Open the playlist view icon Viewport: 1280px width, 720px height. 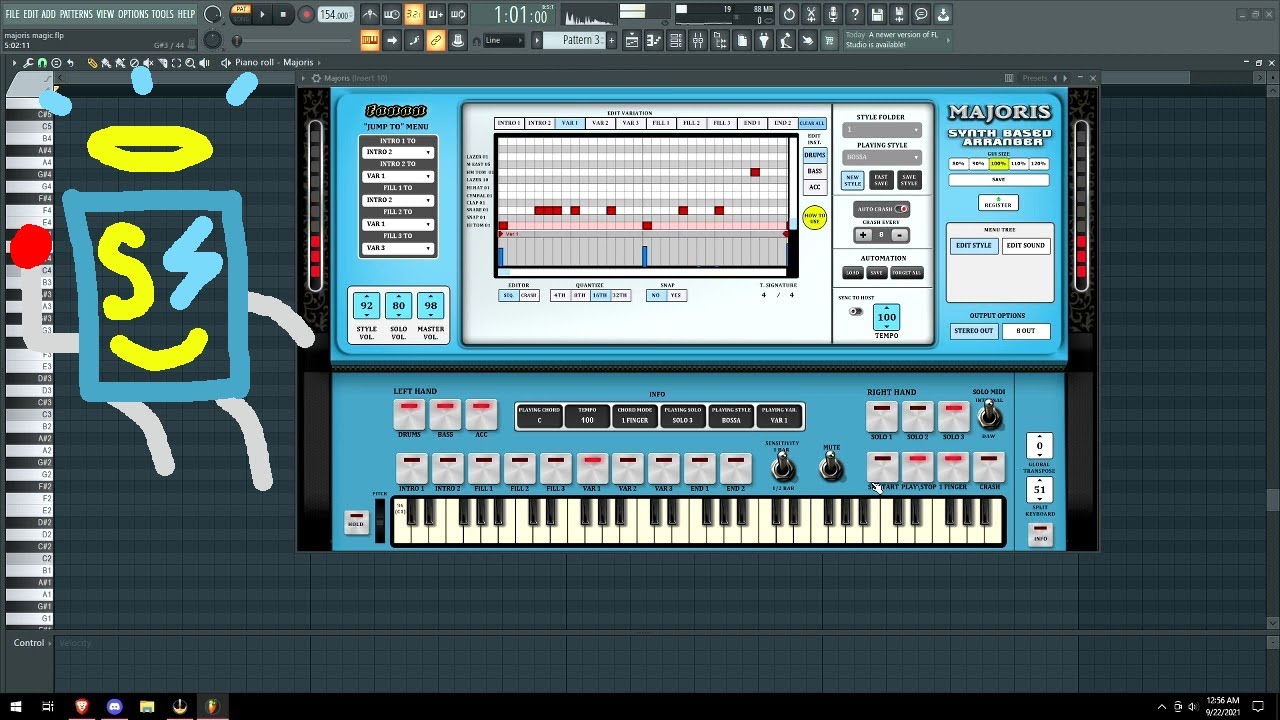(x=632, y=40)
